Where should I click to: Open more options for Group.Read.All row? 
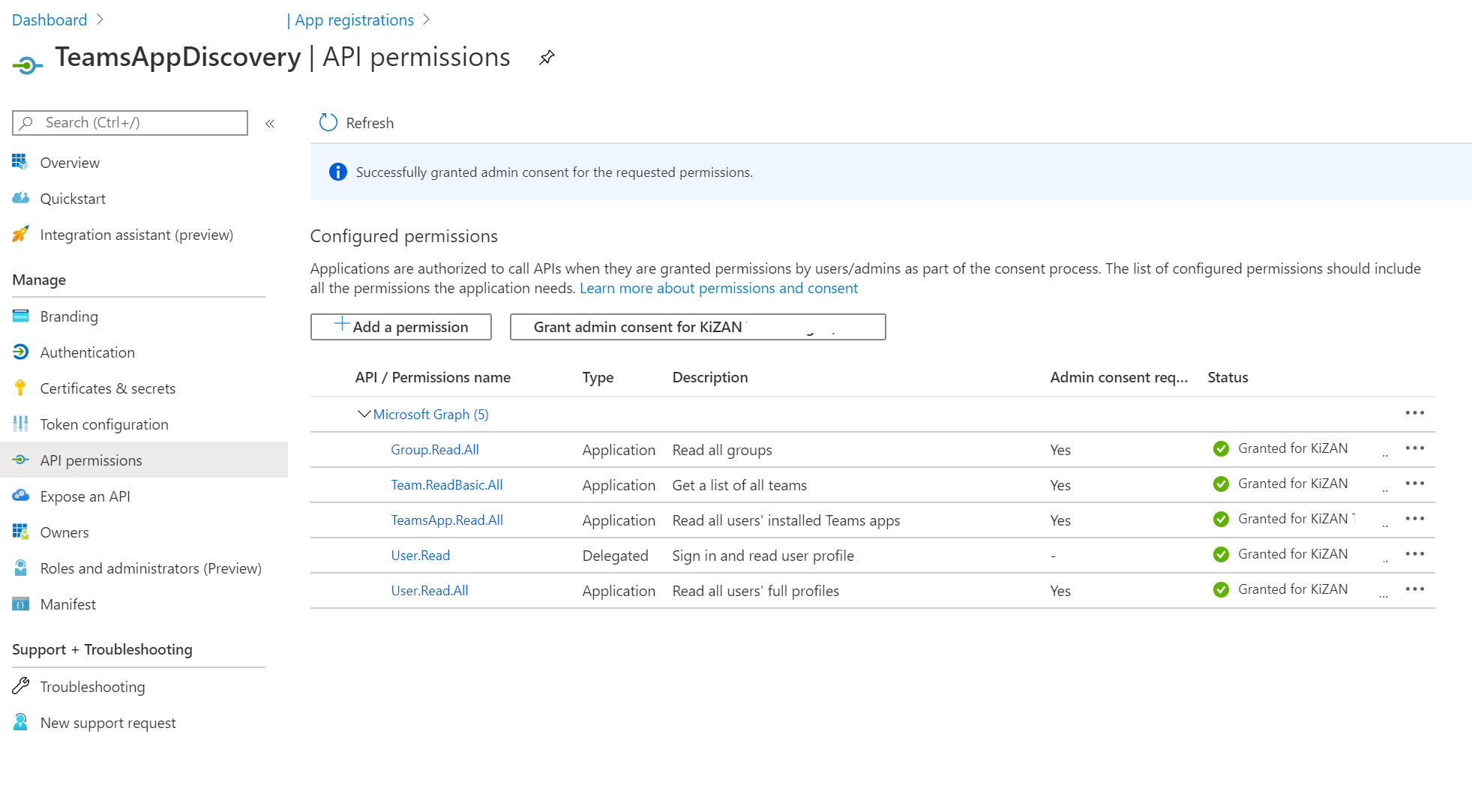1415,448
